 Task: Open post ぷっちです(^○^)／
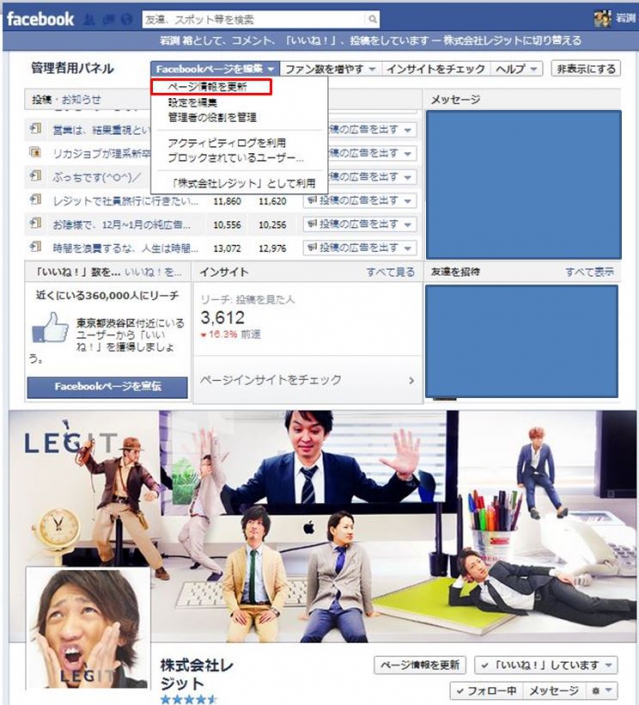97,177
